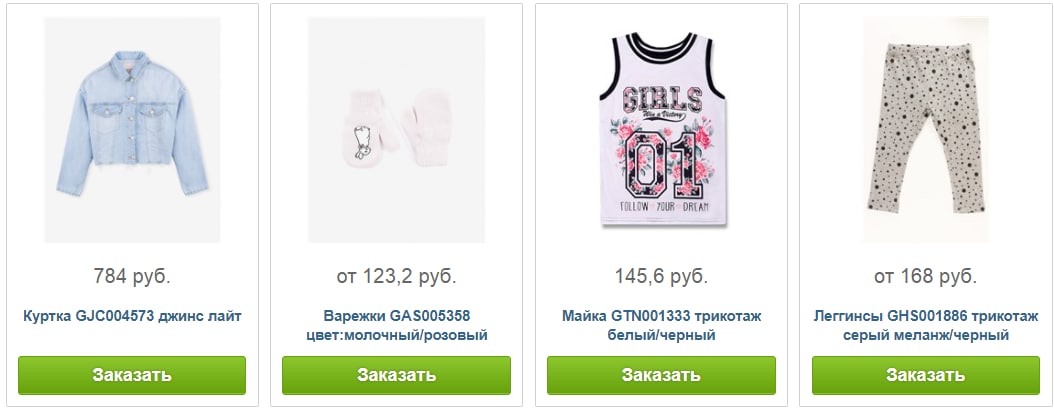1054x408 pixels.
Task: Open the polka dot leggings image
Action: point(926,130)
